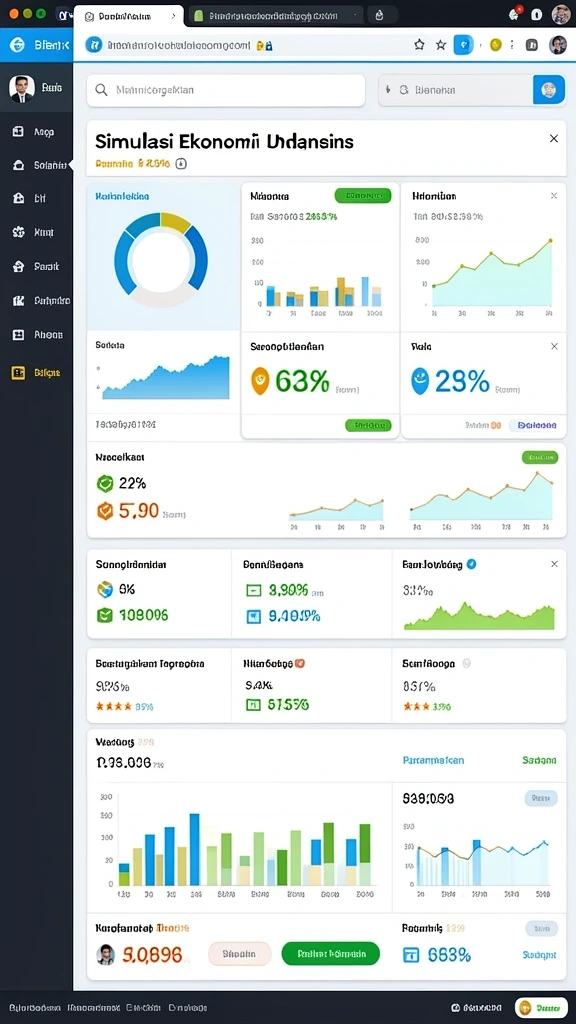Open the first sidebar menu item below the avatar
Viewport: 576px width, 1024px height.
tap(34, 131)
